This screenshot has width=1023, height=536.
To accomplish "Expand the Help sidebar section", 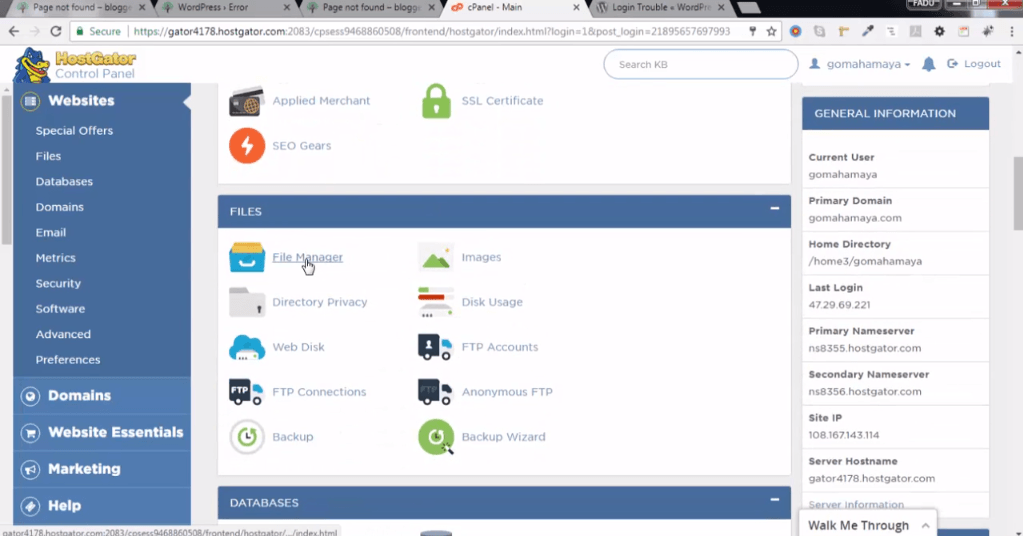I will pyautogui.click(x=102, y=506).
